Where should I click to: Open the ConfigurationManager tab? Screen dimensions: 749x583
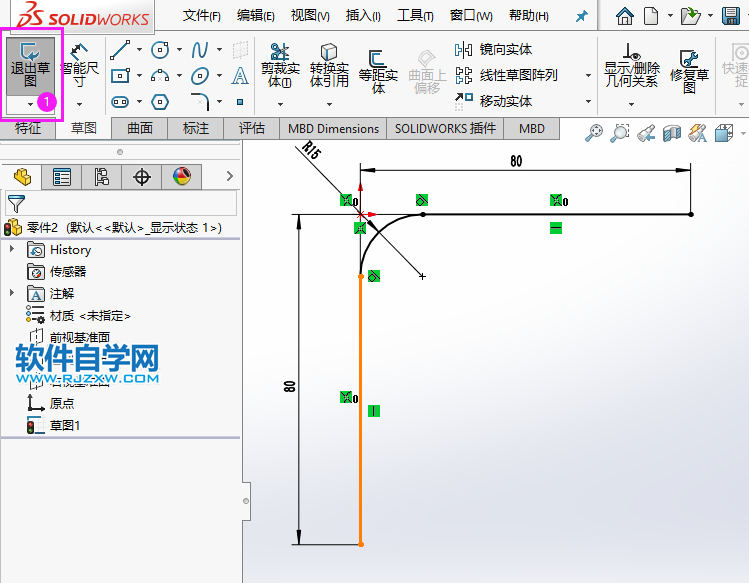[102, 177]
